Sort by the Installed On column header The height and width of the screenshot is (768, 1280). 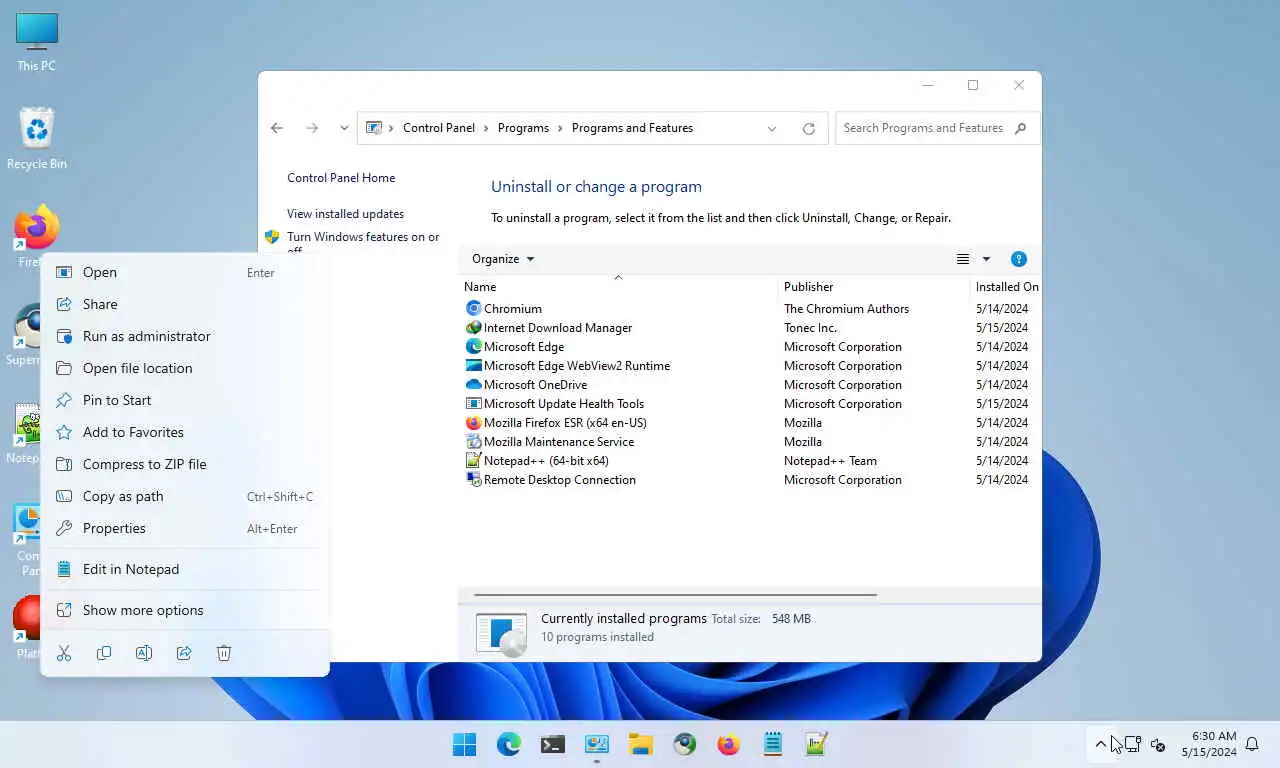click(1006, 287)
